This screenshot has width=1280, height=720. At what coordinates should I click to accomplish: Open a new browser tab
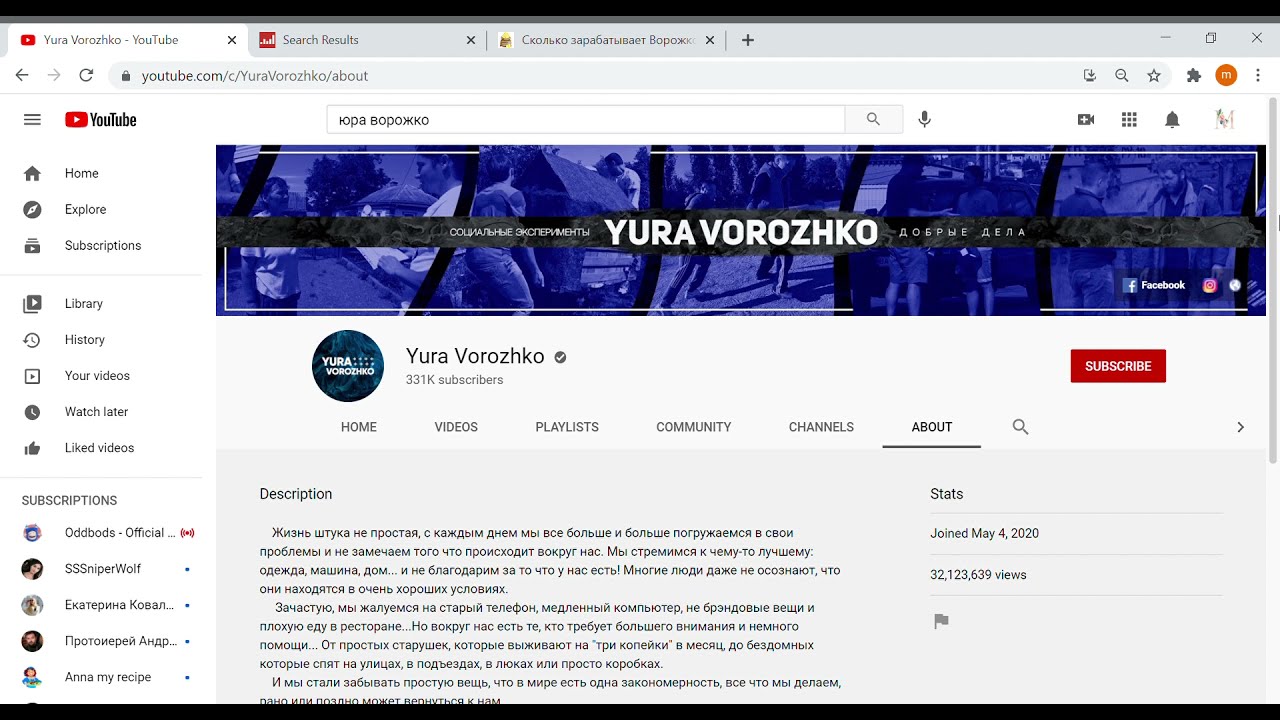748,40
